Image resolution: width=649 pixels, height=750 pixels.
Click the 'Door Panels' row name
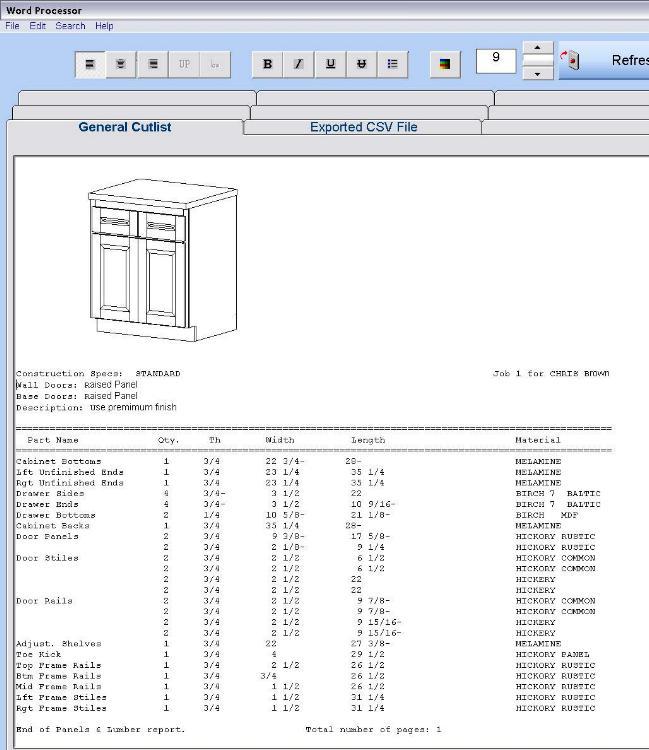pyautogui.click(x=47, y=537)
